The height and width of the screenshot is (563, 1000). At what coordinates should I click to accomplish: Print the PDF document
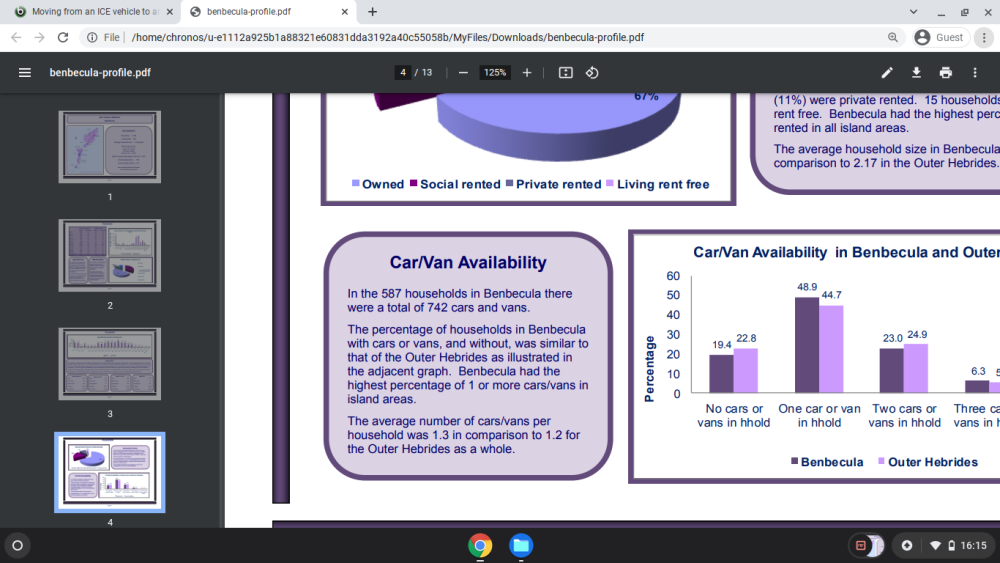946,73
